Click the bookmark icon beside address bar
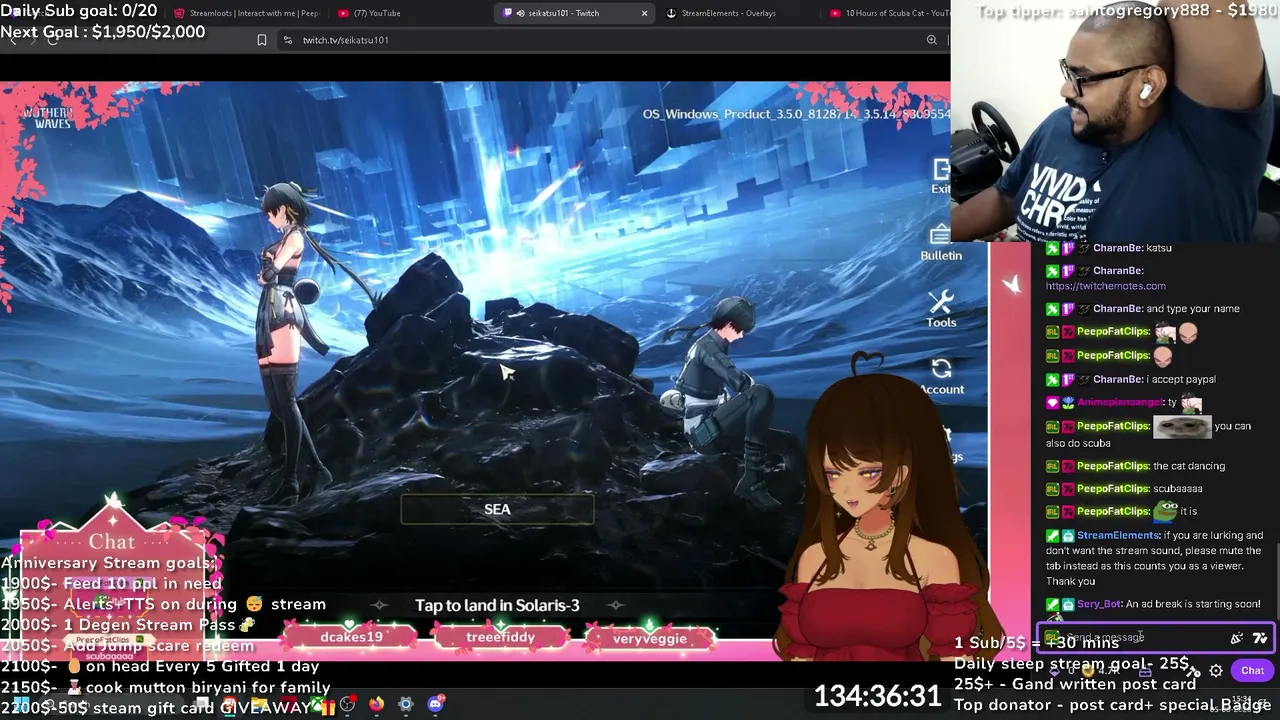This screenshot has width=1280, height=720. (x=262, y=40)
